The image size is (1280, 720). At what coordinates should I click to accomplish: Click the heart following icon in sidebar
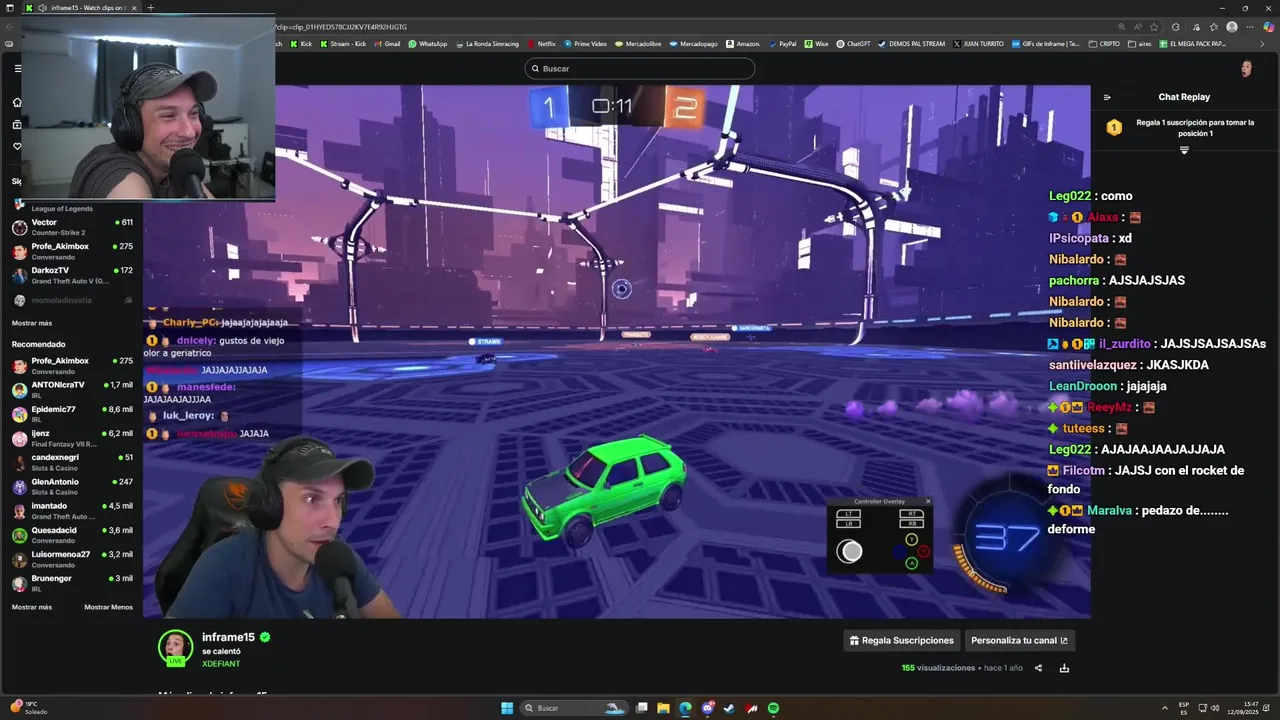coord(17,146)
